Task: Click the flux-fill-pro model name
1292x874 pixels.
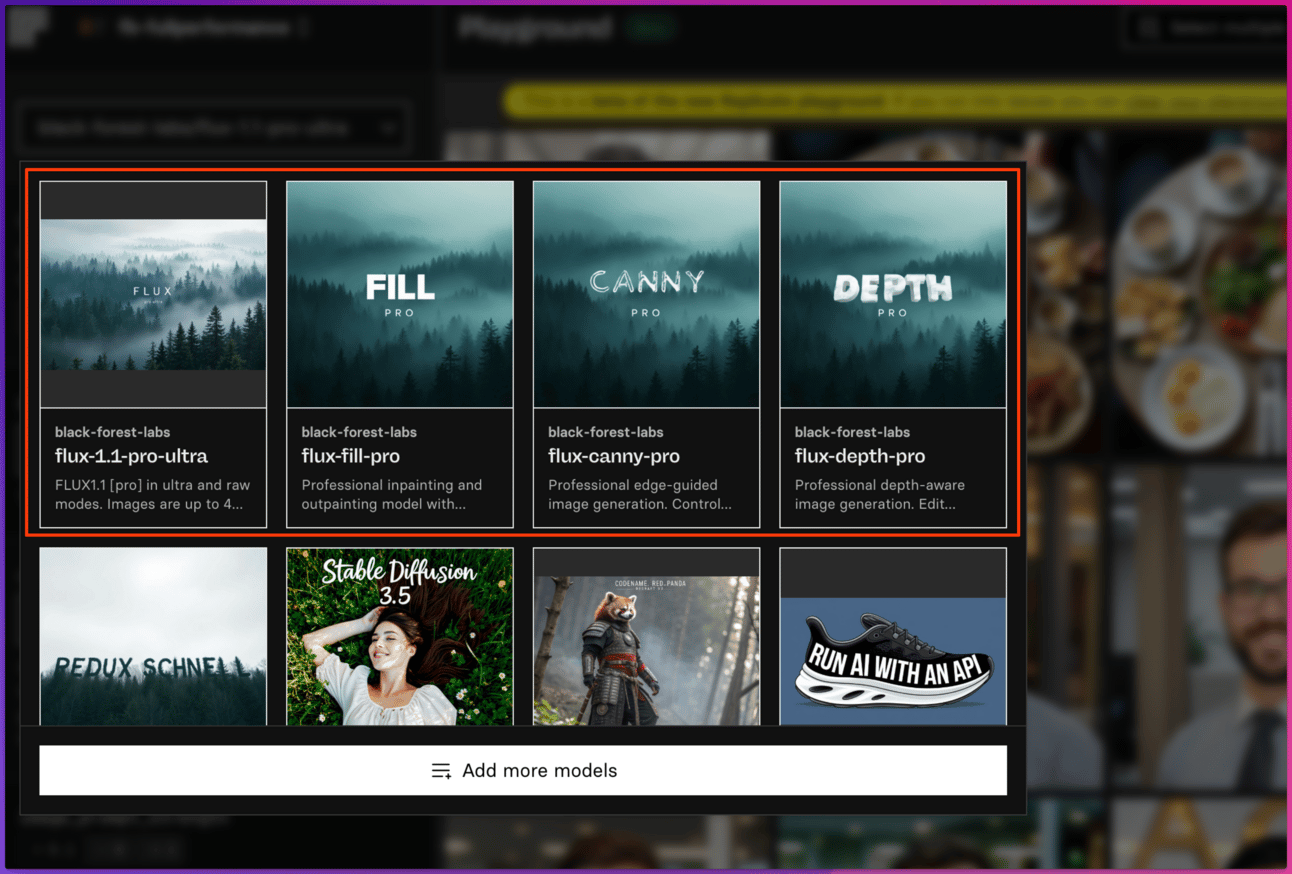Action: [x=351, y=457]
